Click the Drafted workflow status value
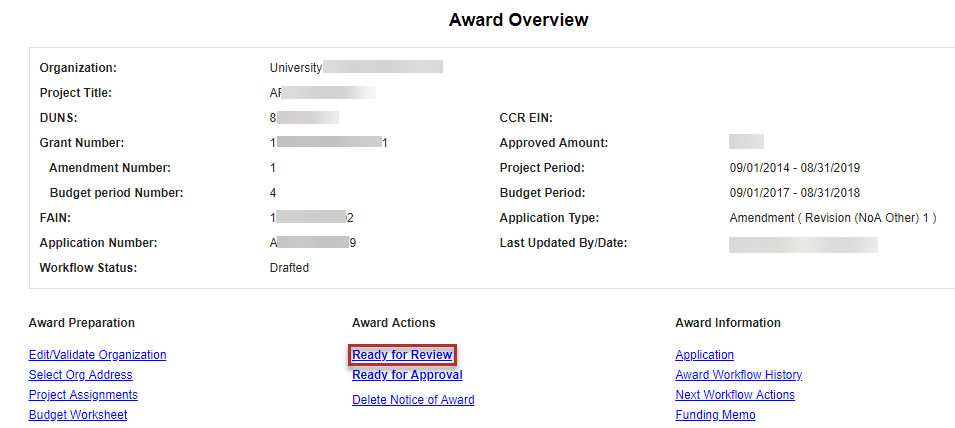Image resolution: width=955 pixels, height=428 pixels. pyautogui.click(x=289, y=268)
